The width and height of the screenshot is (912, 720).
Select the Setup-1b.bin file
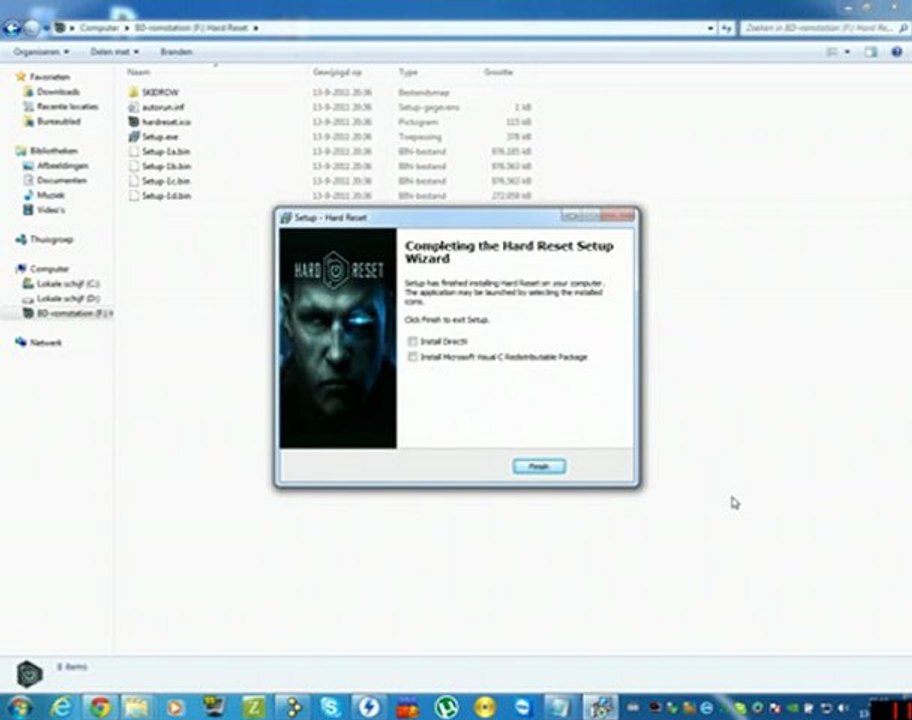(166, 166)
